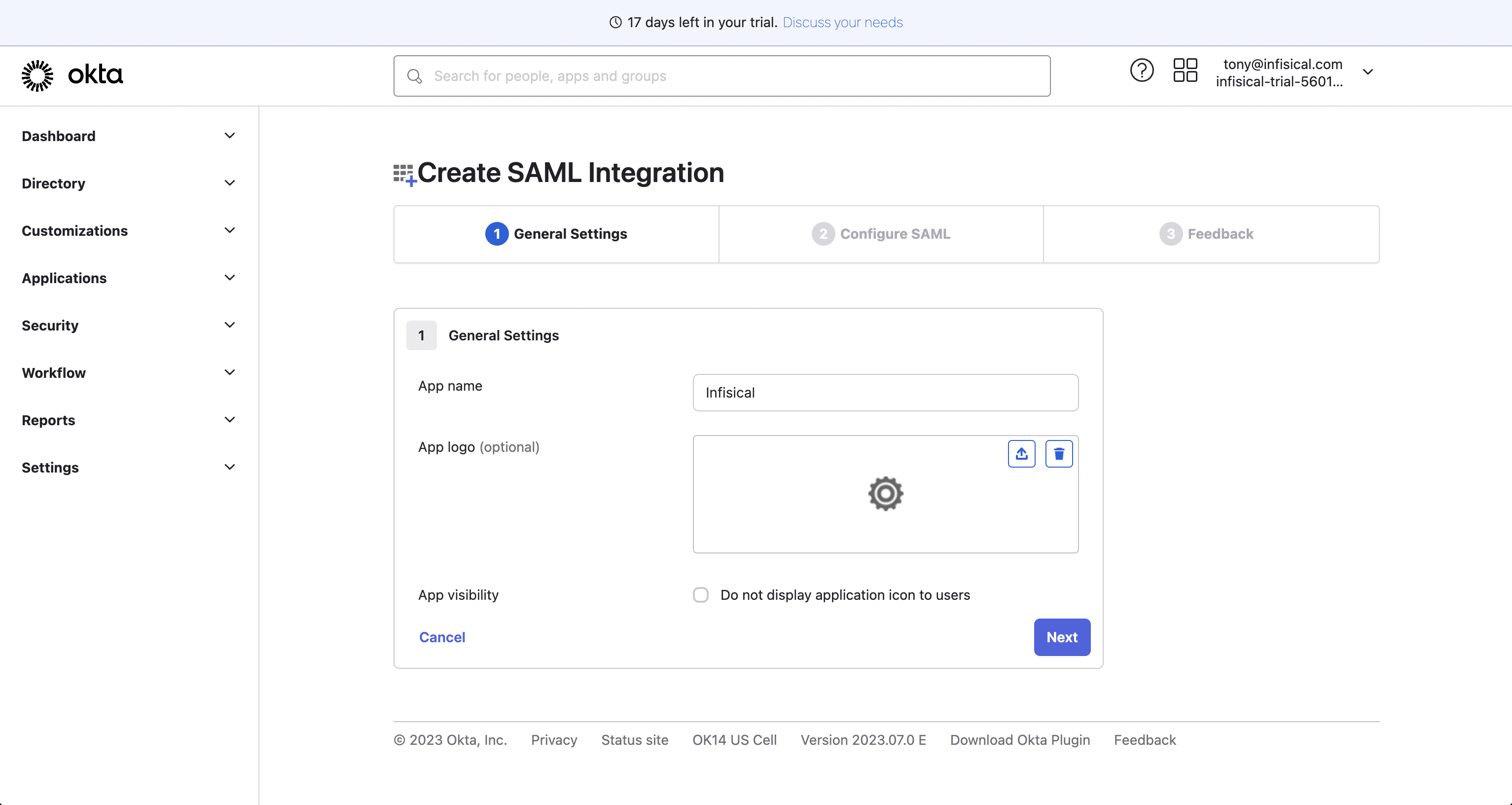Switch to the Feedback step tab
Screen dimensions: 1512x805
coord(1212,234)
